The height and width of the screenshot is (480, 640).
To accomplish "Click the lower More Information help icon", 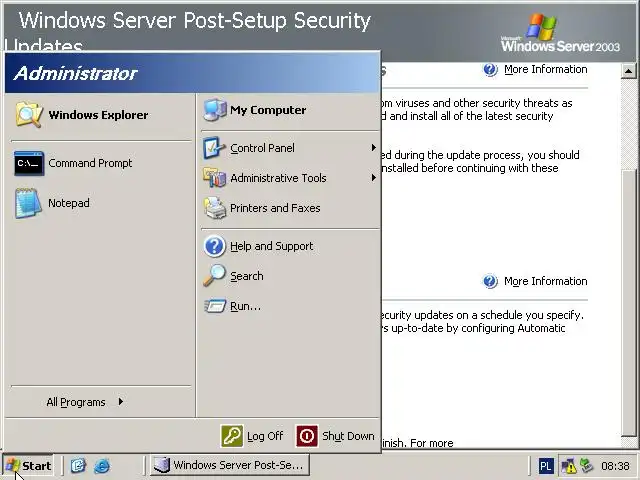I will point(490,281).
